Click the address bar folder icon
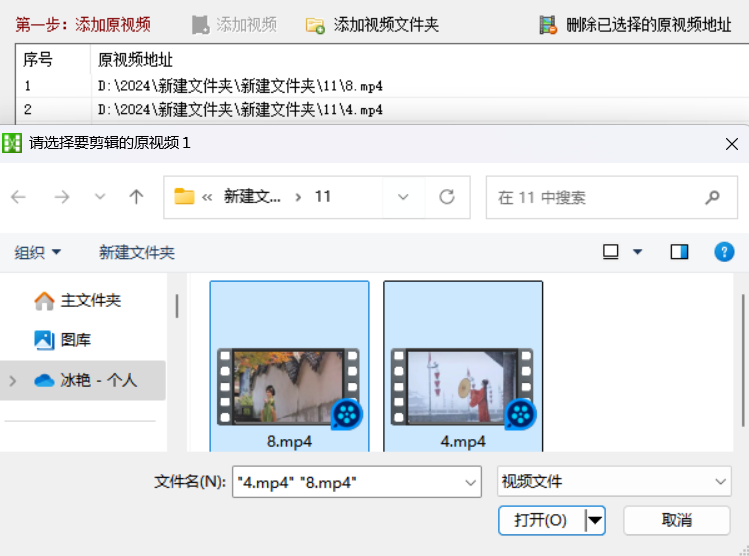This screenshot has height=556, width=749. 184,196
